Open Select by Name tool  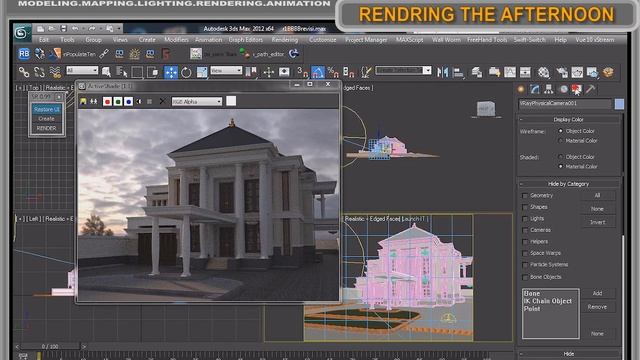pyautogui.click(x=122, y=72)
